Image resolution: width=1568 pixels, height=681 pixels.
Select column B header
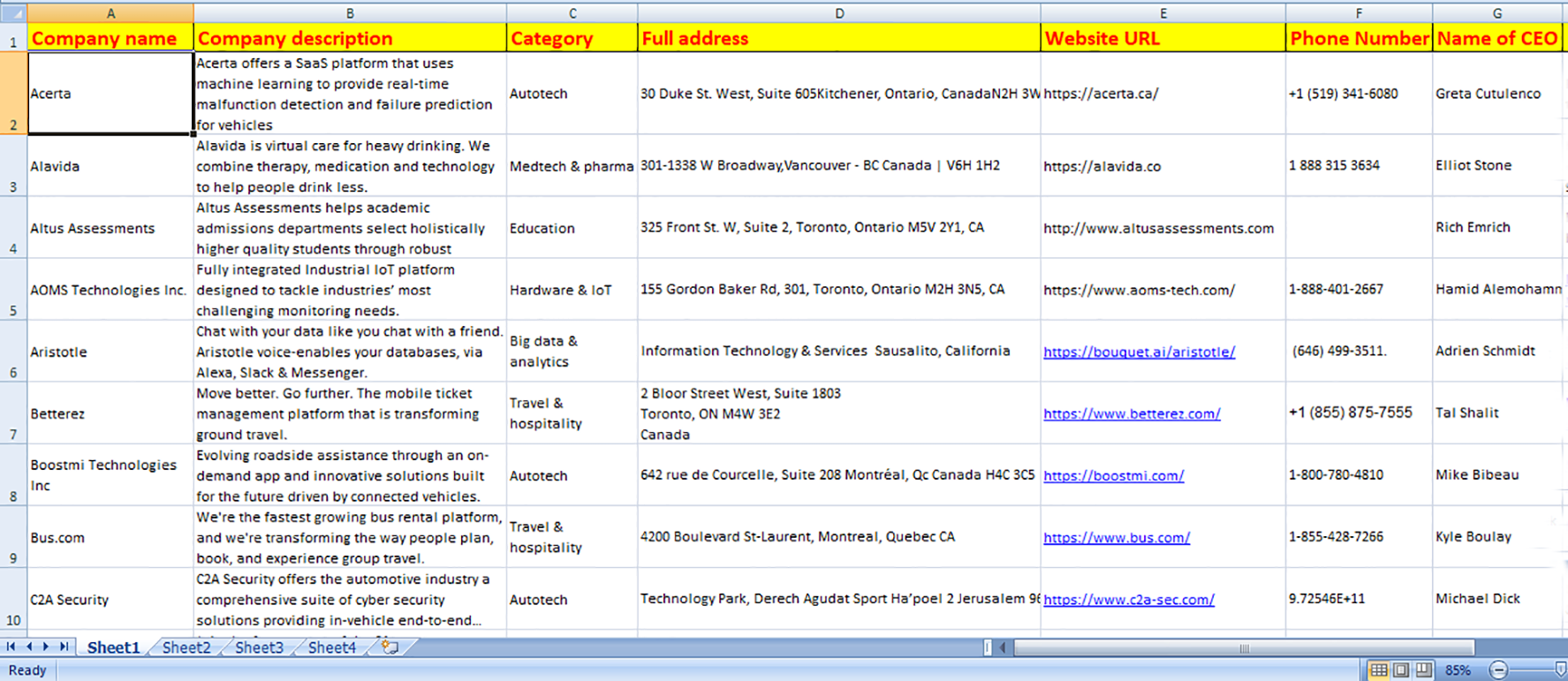(x=350, y=13)
